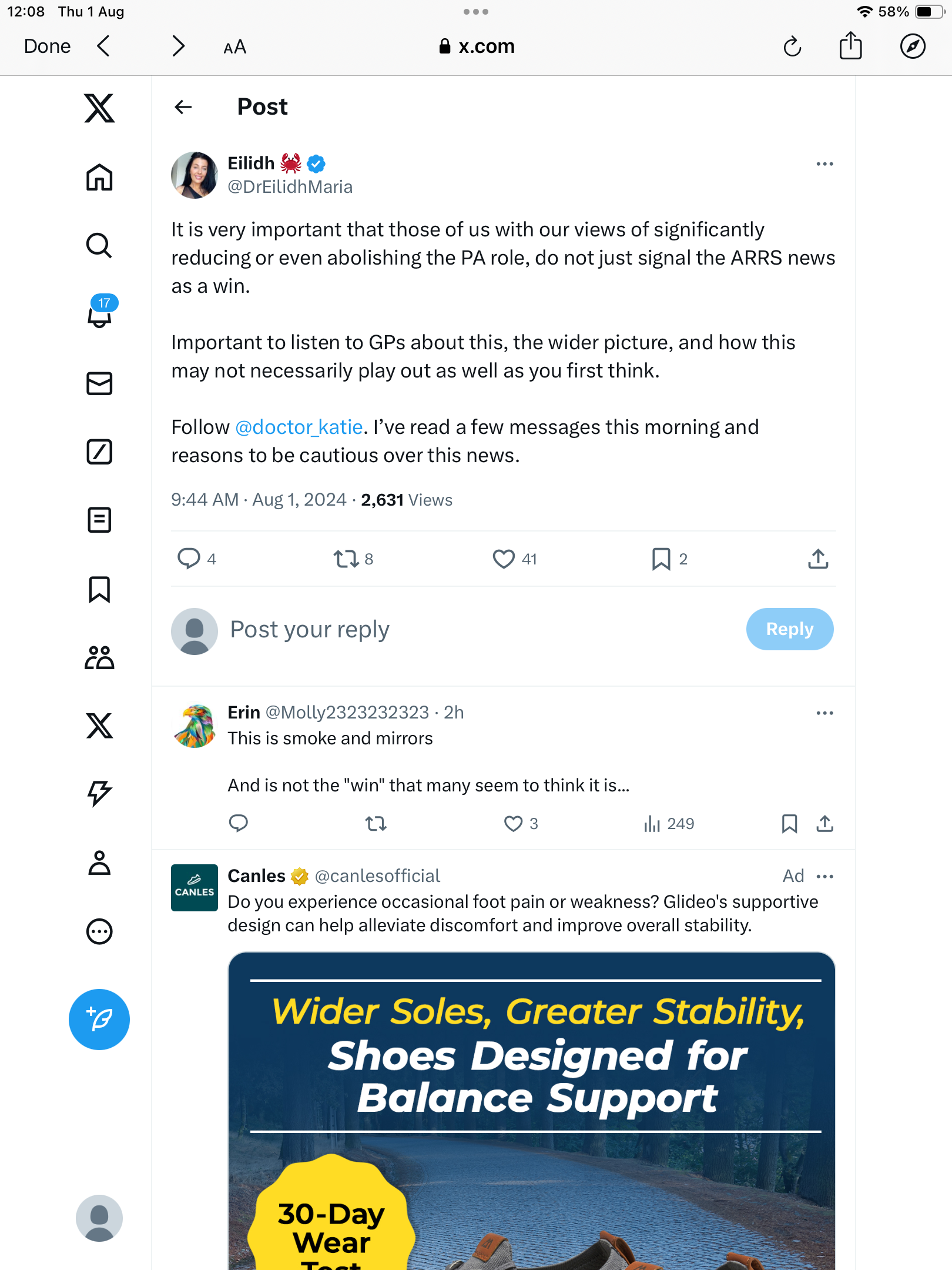Viewport: 952px width, 1270px height.
Task: Open the Search icon in the X sidebar
Action: (x=99, y=246)
